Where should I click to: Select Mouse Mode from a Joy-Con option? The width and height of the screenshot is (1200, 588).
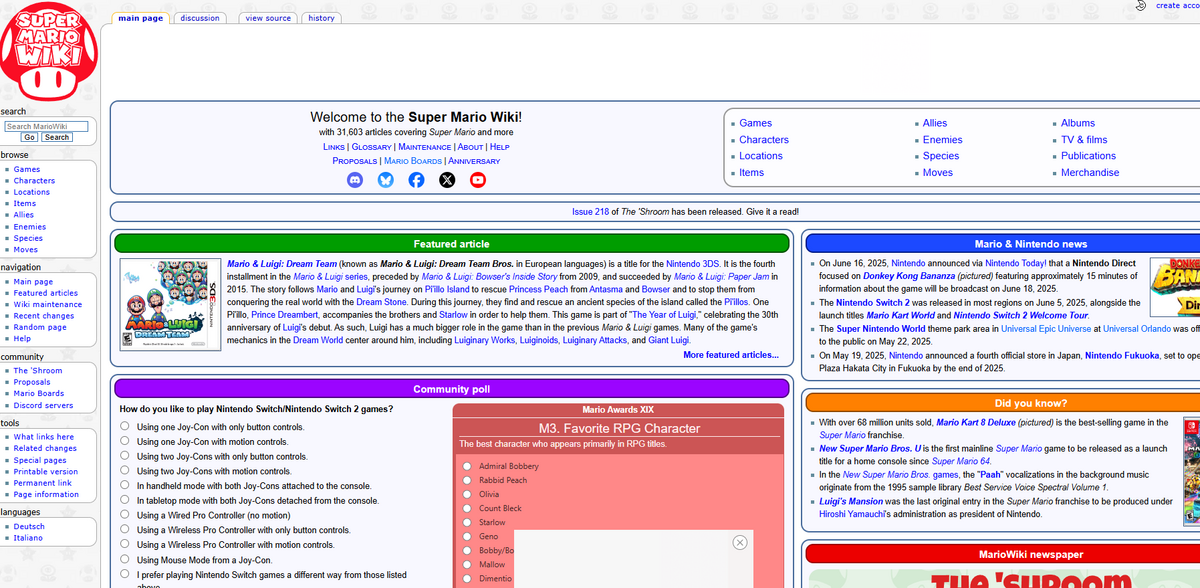tap(125, 559)
